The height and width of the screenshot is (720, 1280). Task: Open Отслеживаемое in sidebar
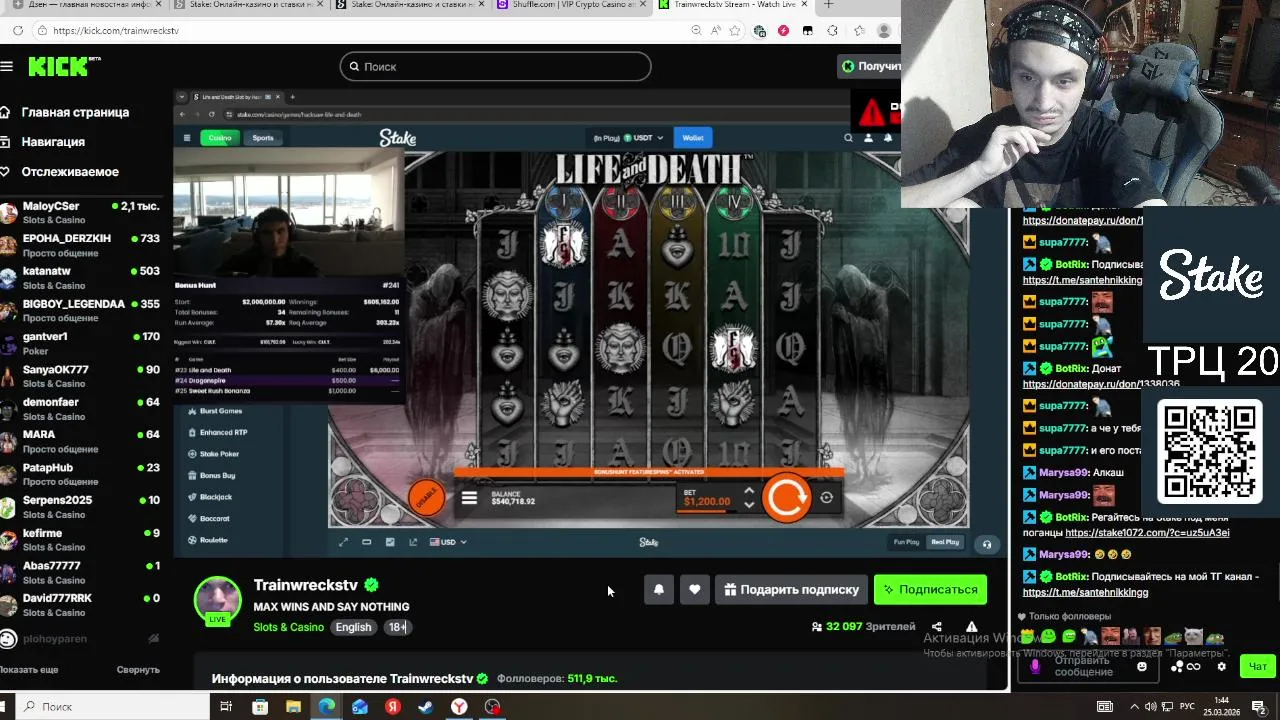click(x=62, y=172)
